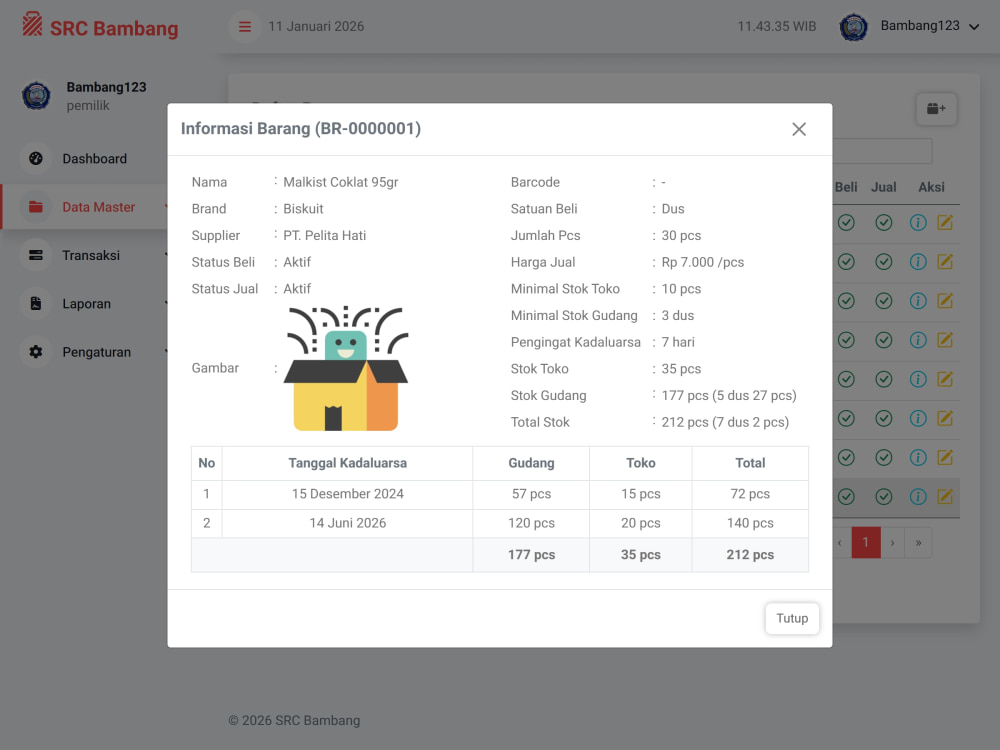Click the Tanggal Kadaluarsa column header
This screenshot has width=1000, height=750.
[x=348, y=464]
